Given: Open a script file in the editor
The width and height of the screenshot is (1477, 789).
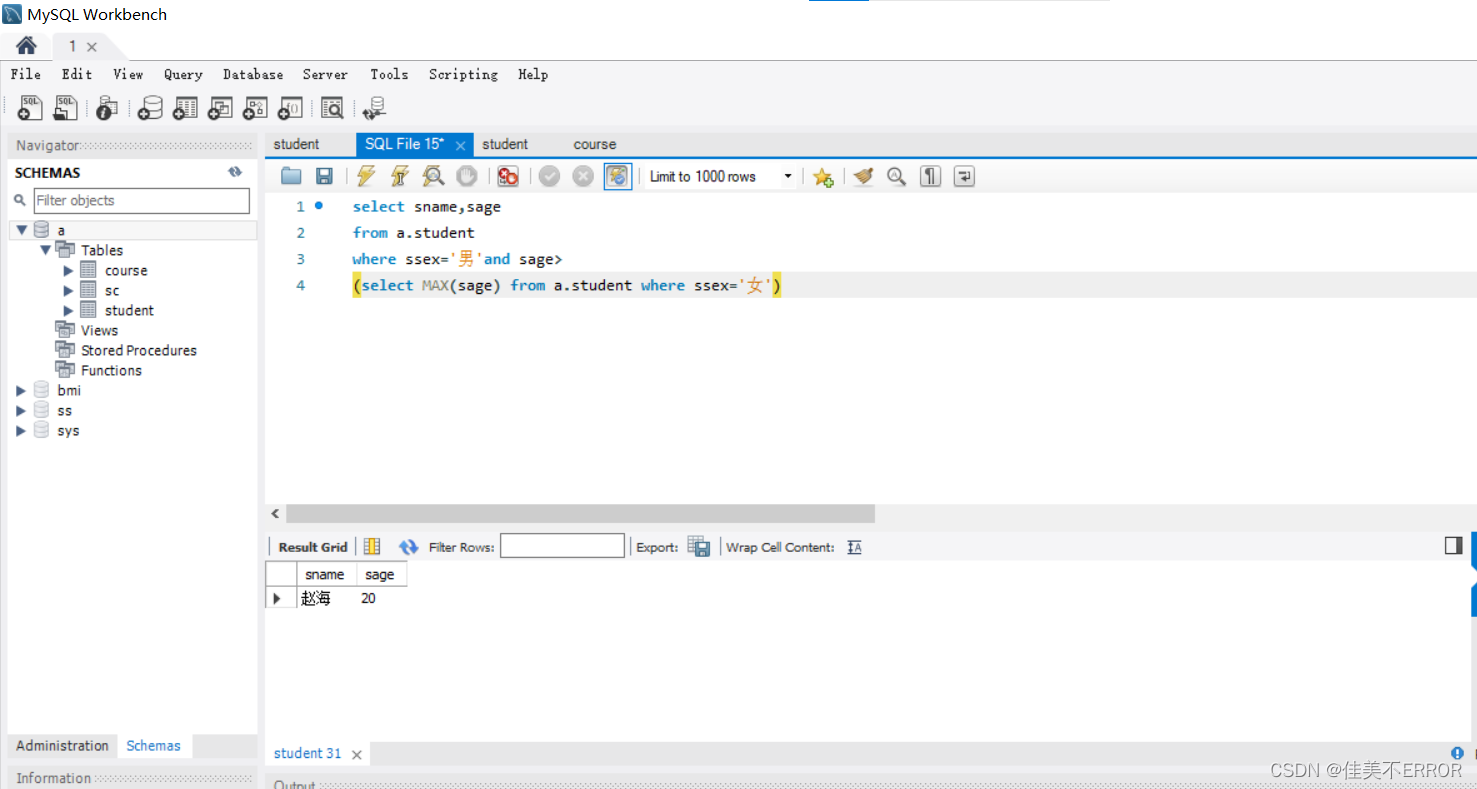Looking at the screenshot, I should tap(291, 176).
